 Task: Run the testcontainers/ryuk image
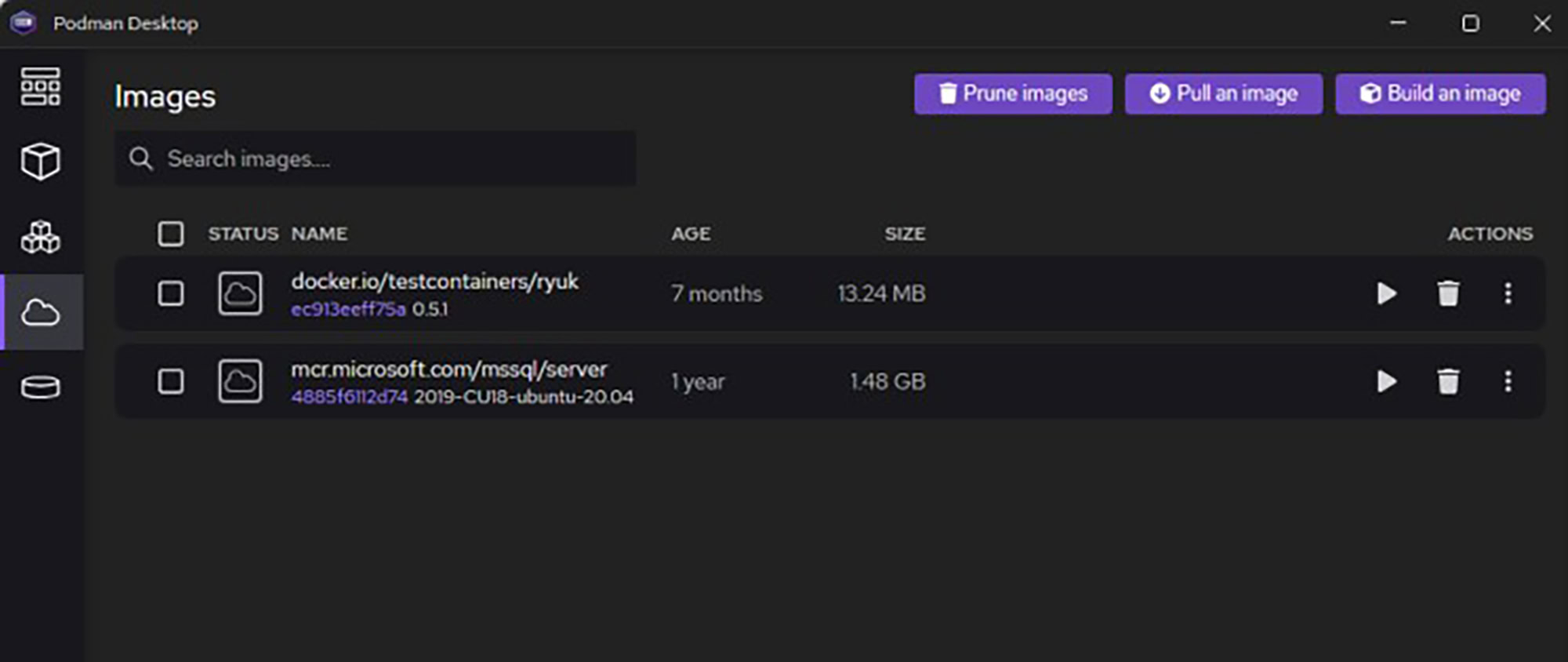[x=1387, y=293]
